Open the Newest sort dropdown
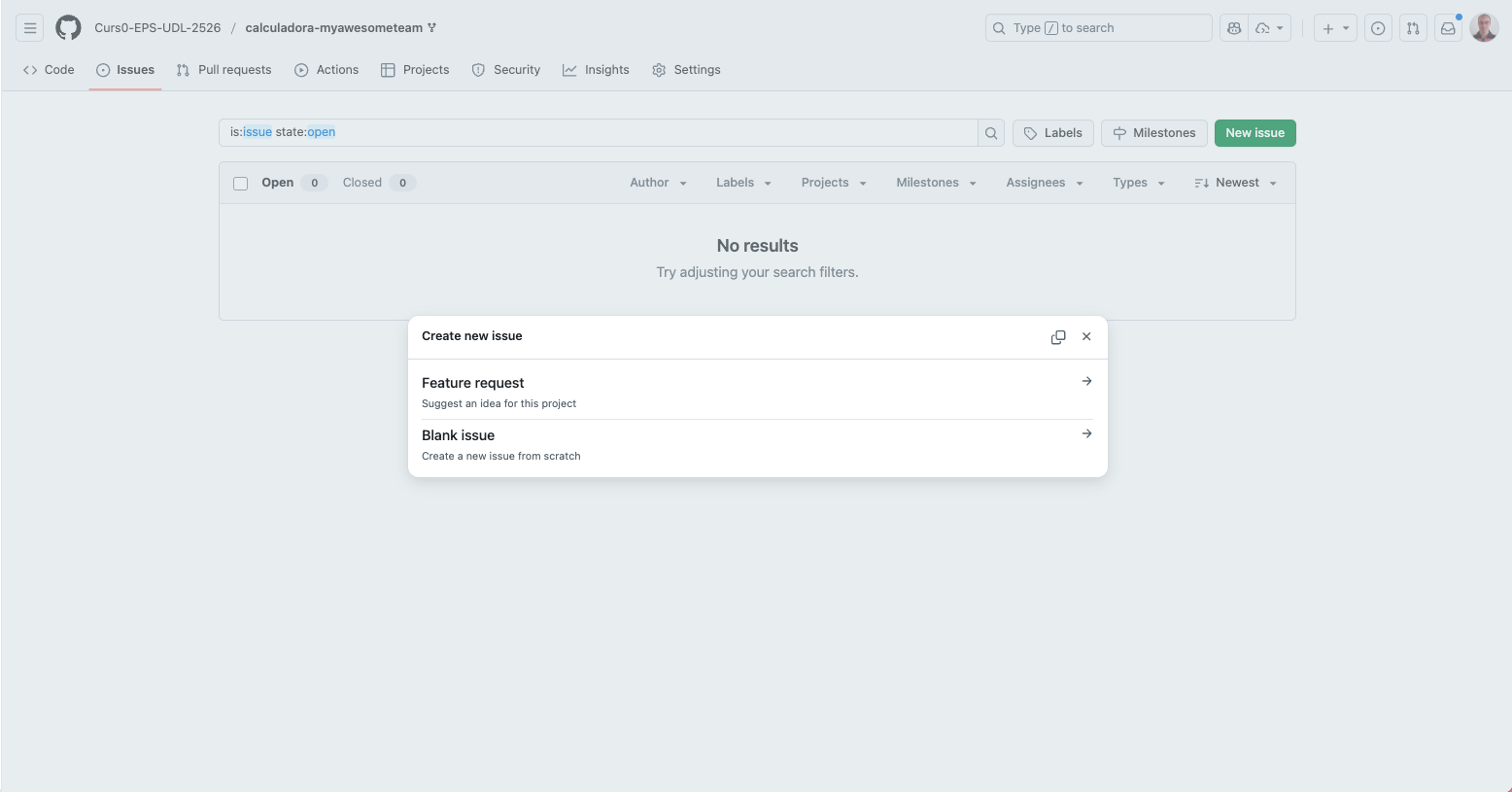This screenshot has width=1512, height=792. (x=1235, y=183)
